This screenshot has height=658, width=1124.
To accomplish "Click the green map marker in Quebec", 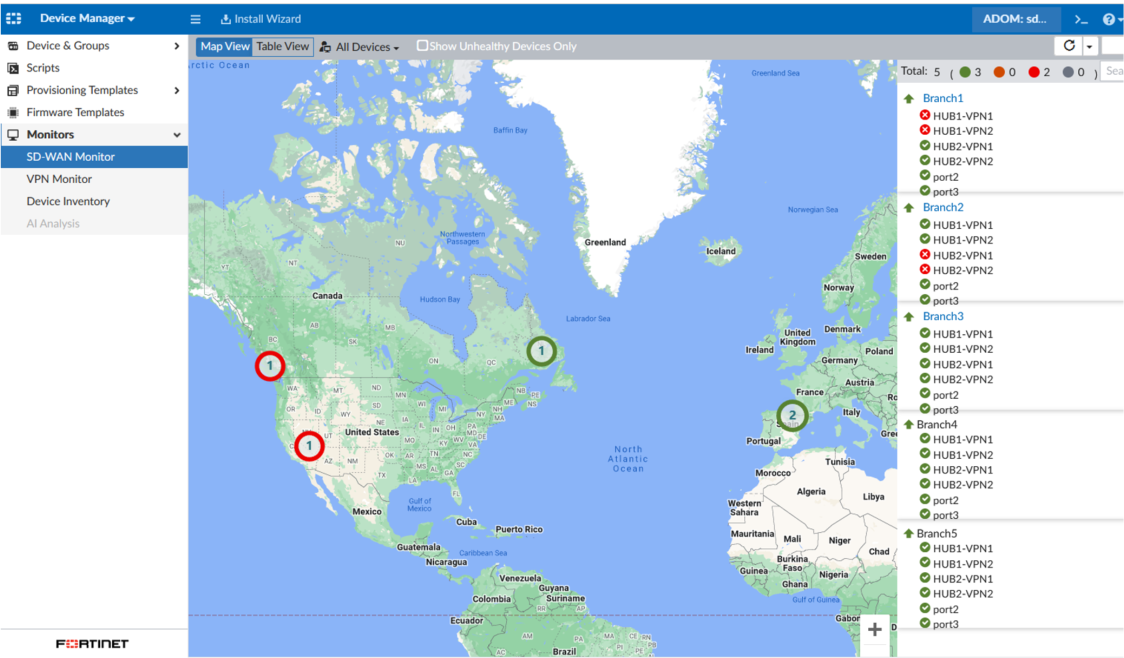I will [x=541, y=351].
